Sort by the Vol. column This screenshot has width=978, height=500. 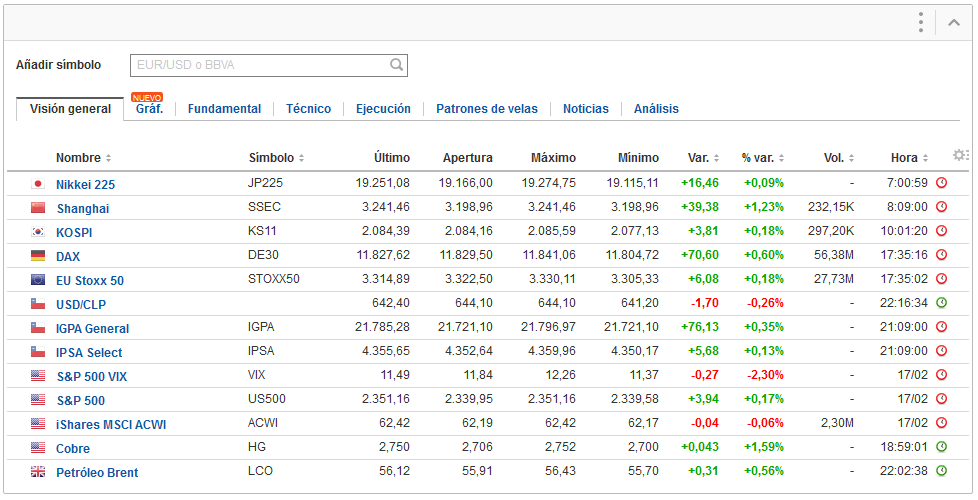tap(839, 158)
